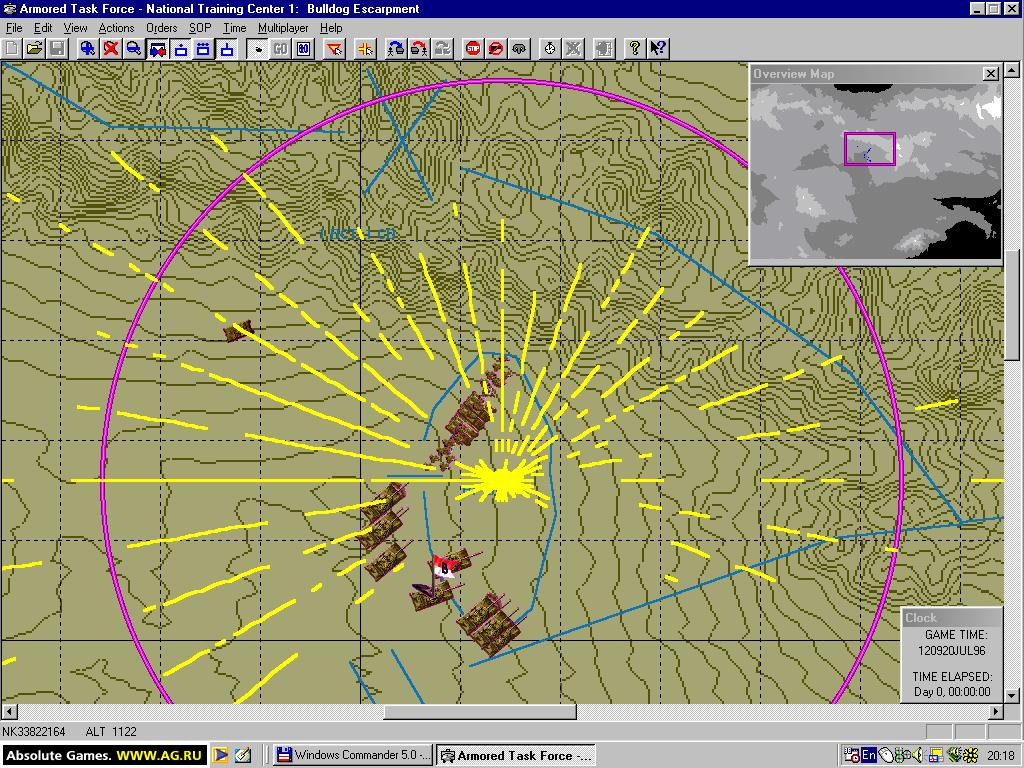This screenshot has height=768, width=1024.
Task: Click the yellow explosion burst center
Action: pyautogui.click(x=503, y=481)
